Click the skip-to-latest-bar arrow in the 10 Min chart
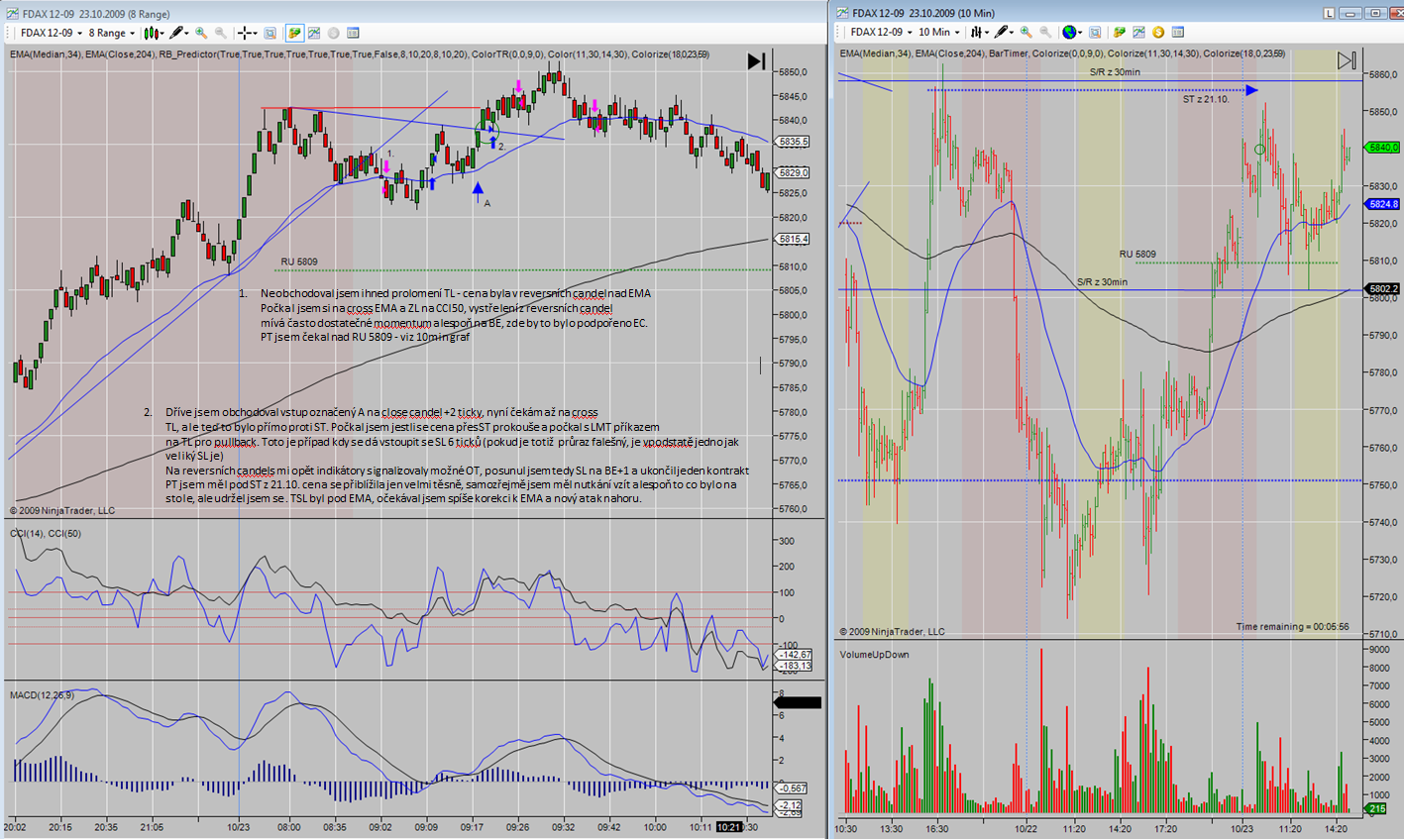The height and width of the screenshot is (840, 1405). [1347, 61]
